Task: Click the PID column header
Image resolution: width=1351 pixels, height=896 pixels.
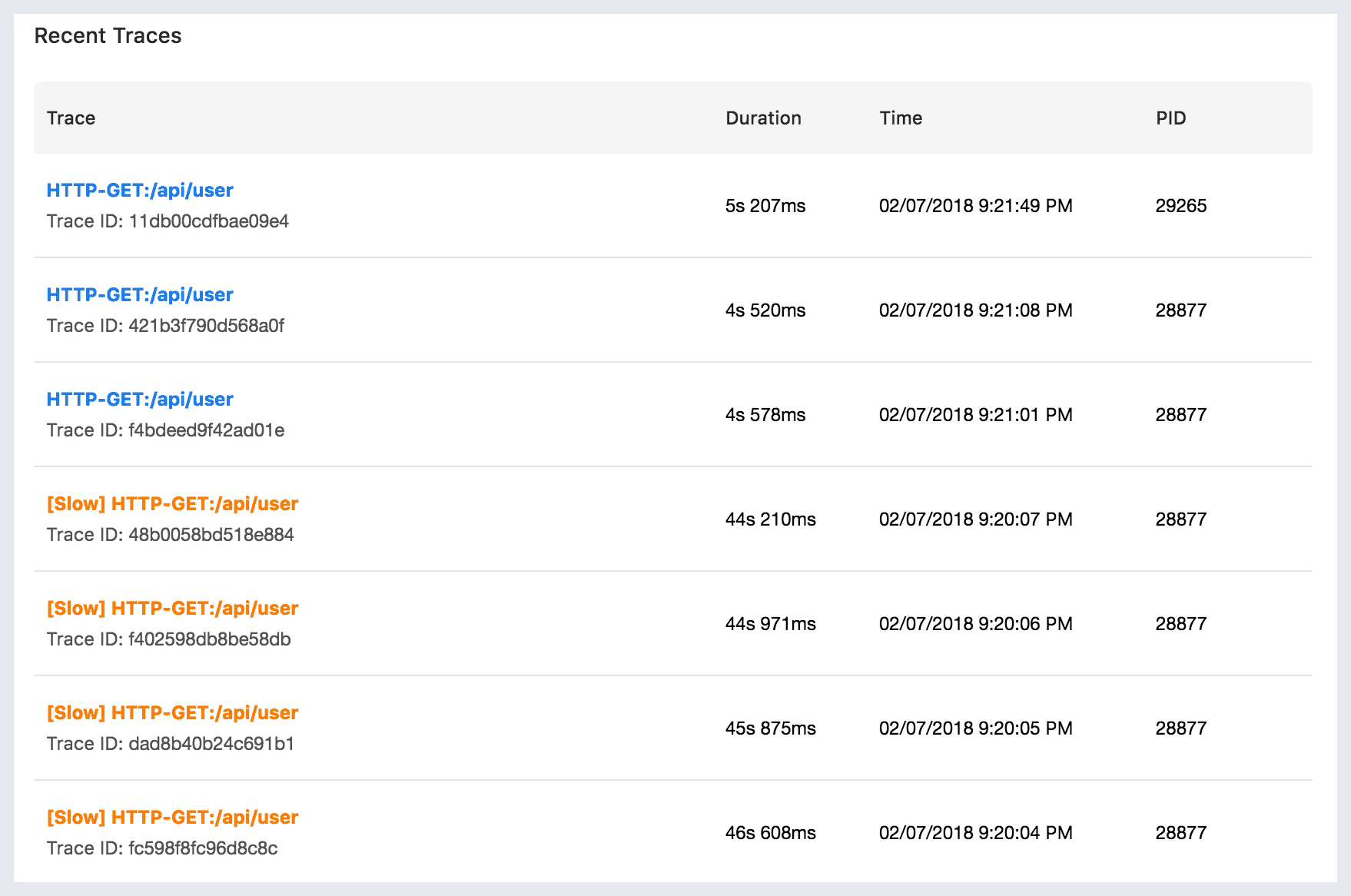Action: tap(1171, 118)
